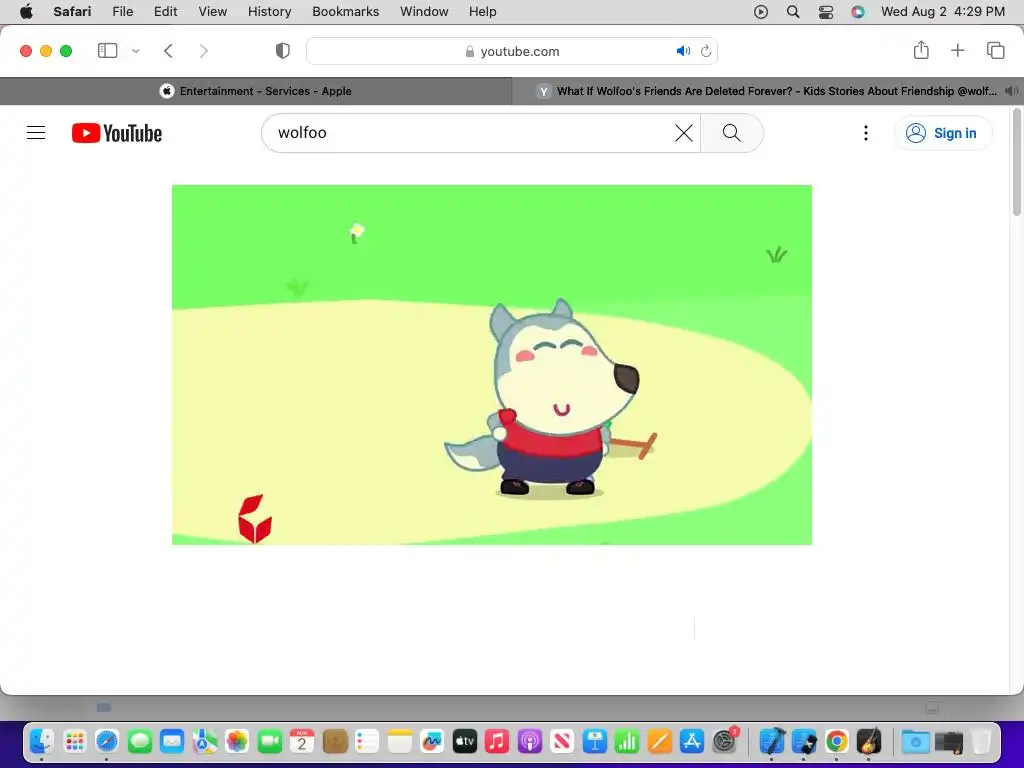1024x768 pixels.
Task: Show the date and time notifications
Action: pos(942,12)
